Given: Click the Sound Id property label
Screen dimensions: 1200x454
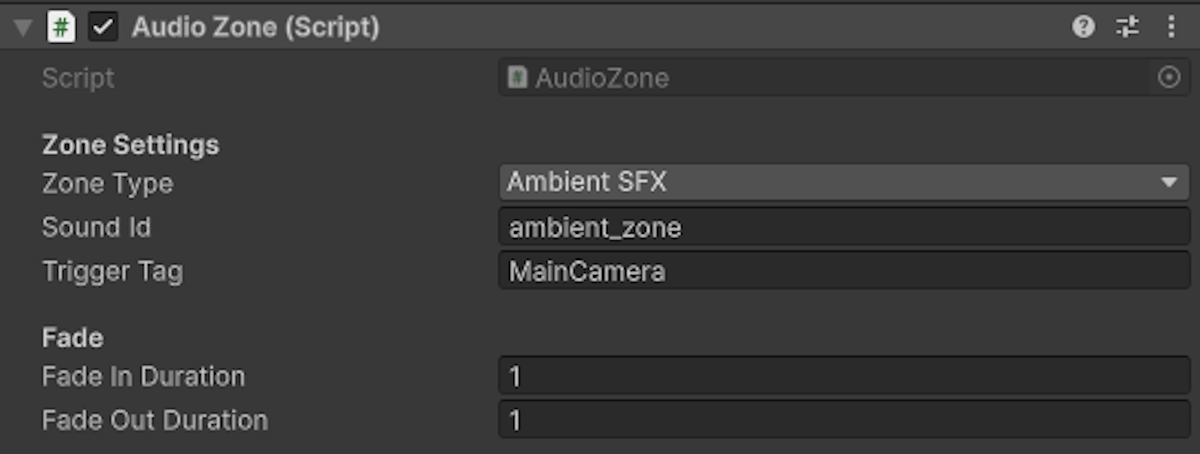Looking at the screenshot, I should pyautogui.click(x=96, y=227).
